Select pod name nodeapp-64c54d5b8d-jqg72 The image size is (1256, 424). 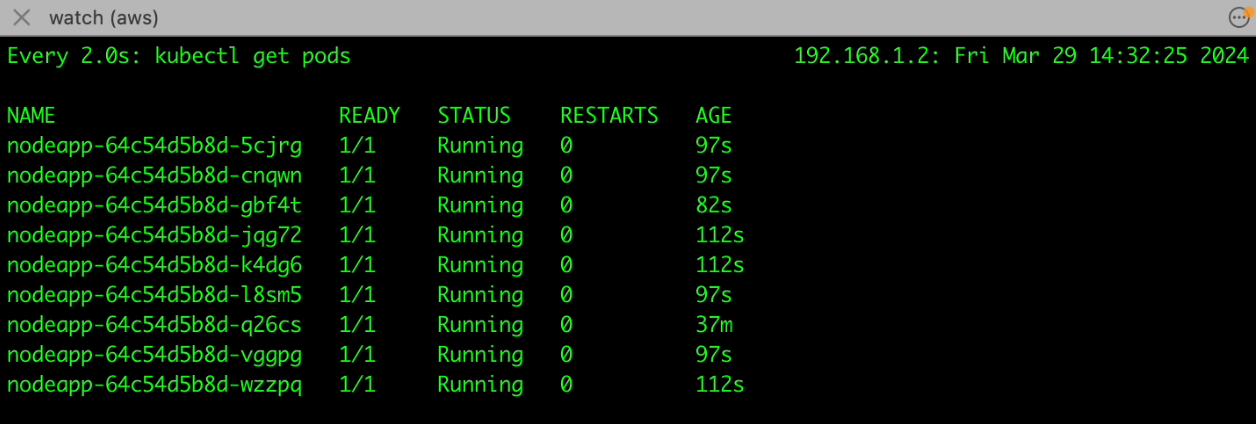pos(154,236)
